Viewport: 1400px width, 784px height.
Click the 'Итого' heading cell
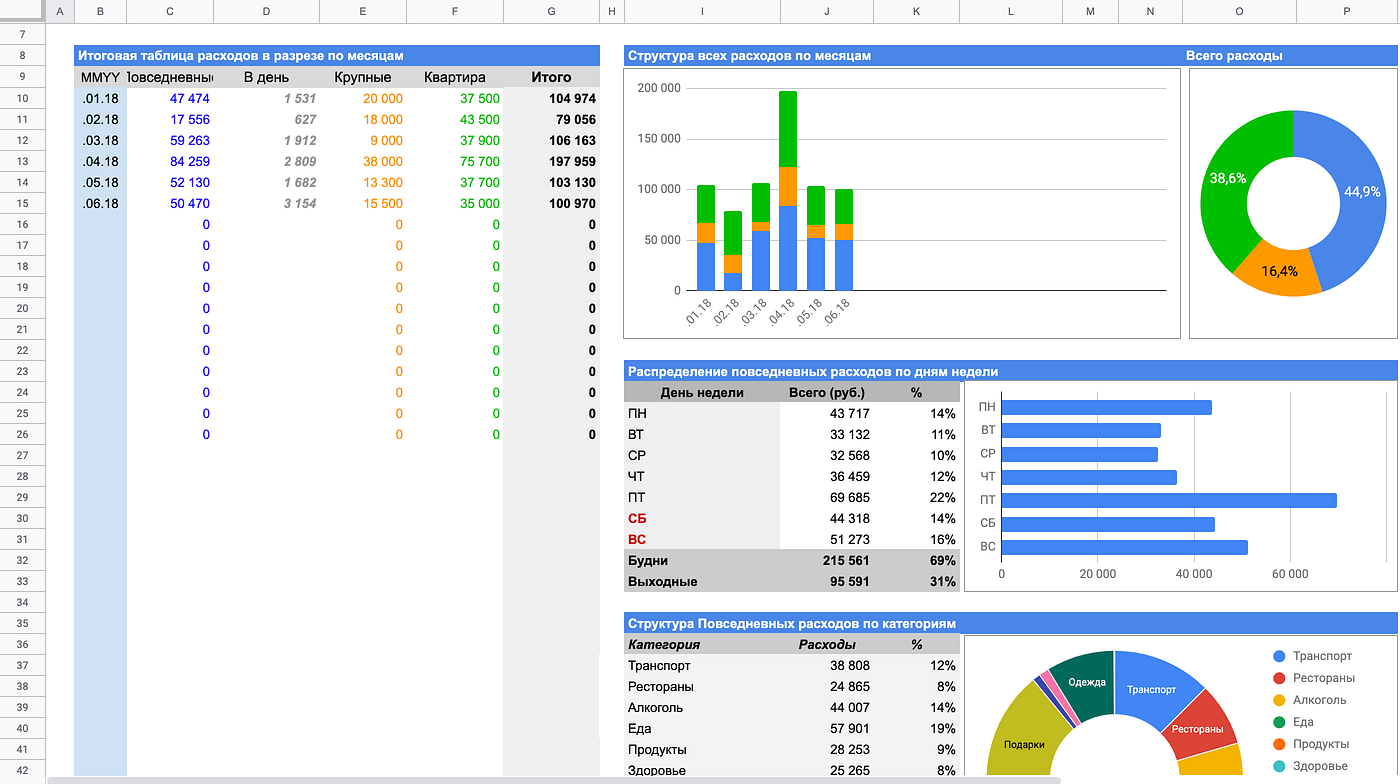coord(551,77)
